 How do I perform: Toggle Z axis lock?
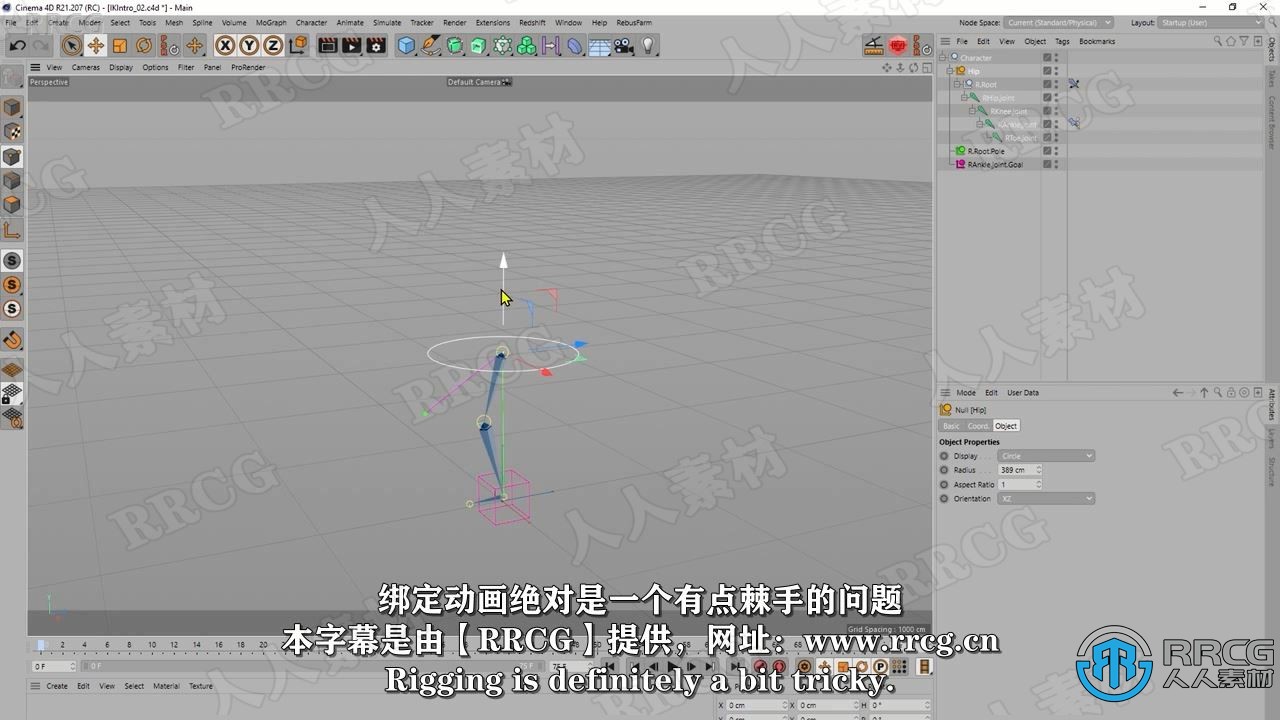(x=271, y=45)
